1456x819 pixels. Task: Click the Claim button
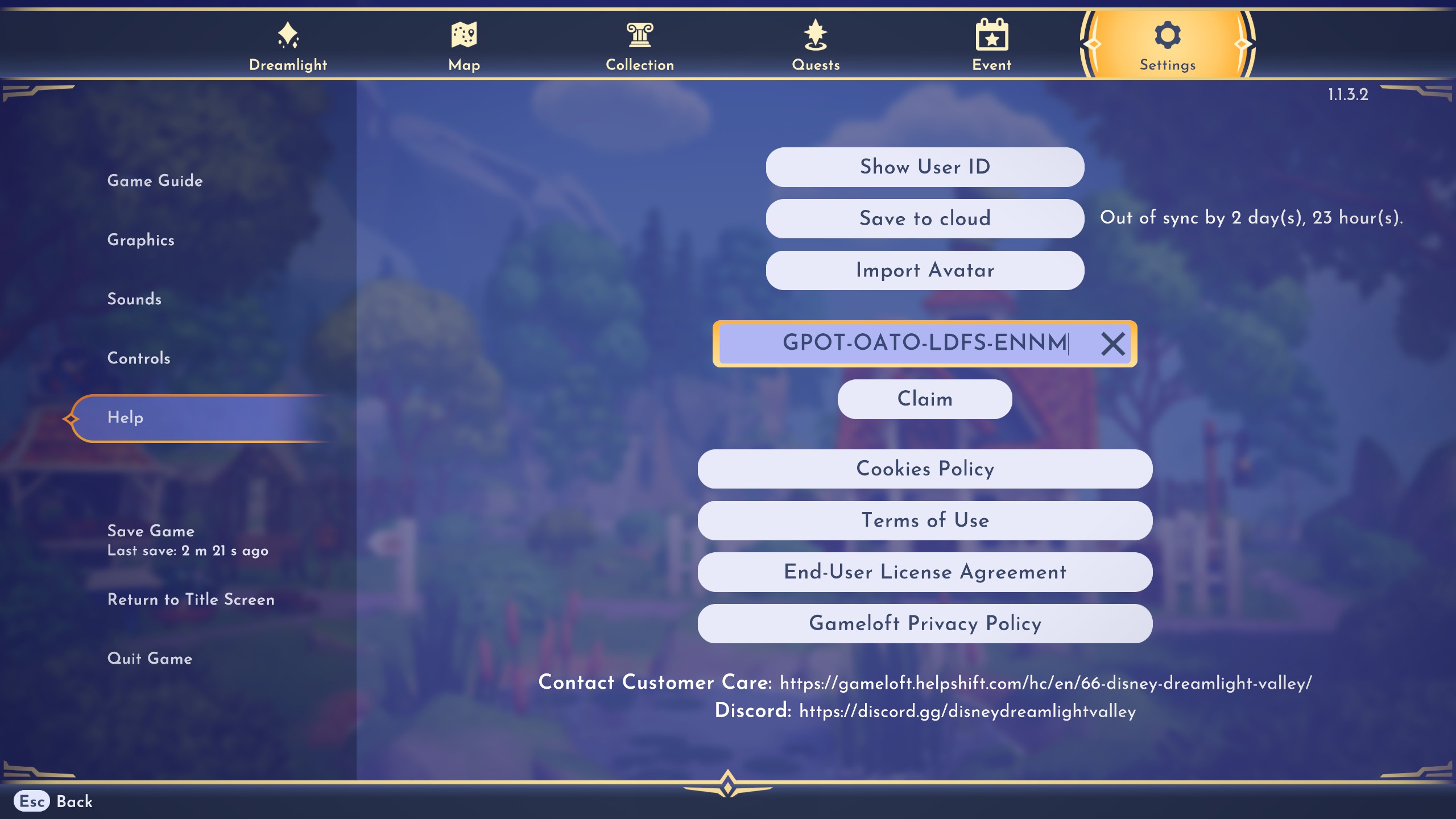point(925,399)
